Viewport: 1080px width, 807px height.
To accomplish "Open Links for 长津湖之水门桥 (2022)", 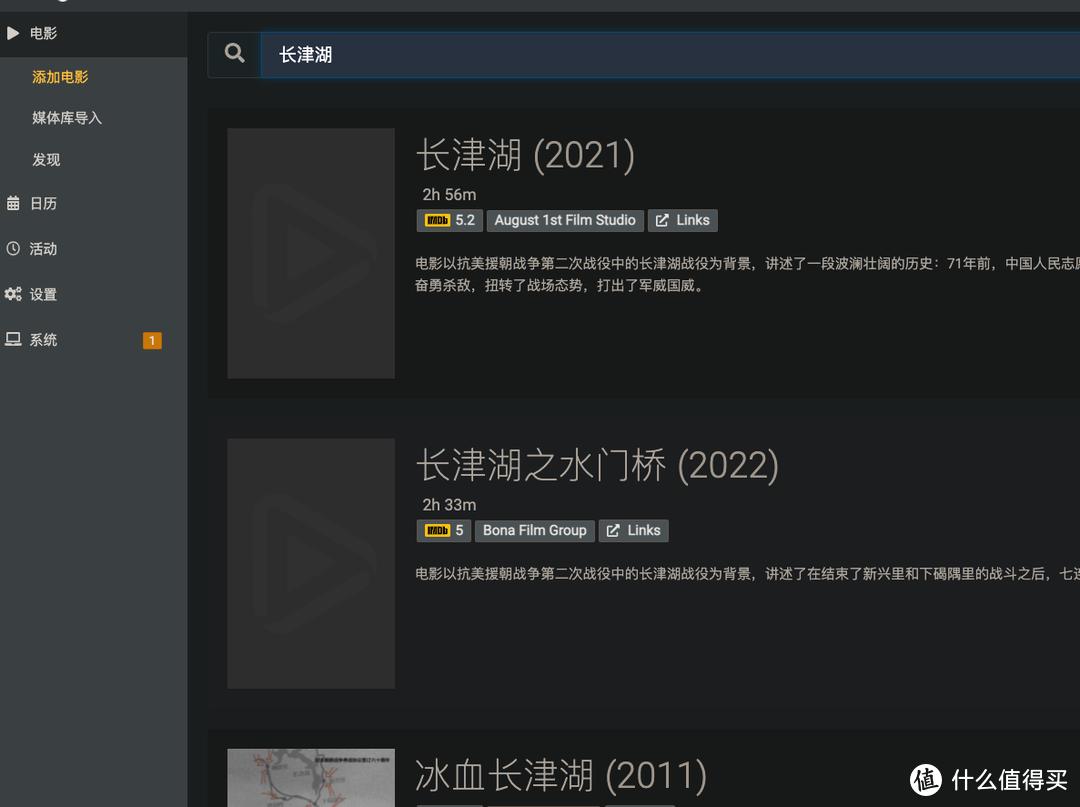I will coord(633,530).
